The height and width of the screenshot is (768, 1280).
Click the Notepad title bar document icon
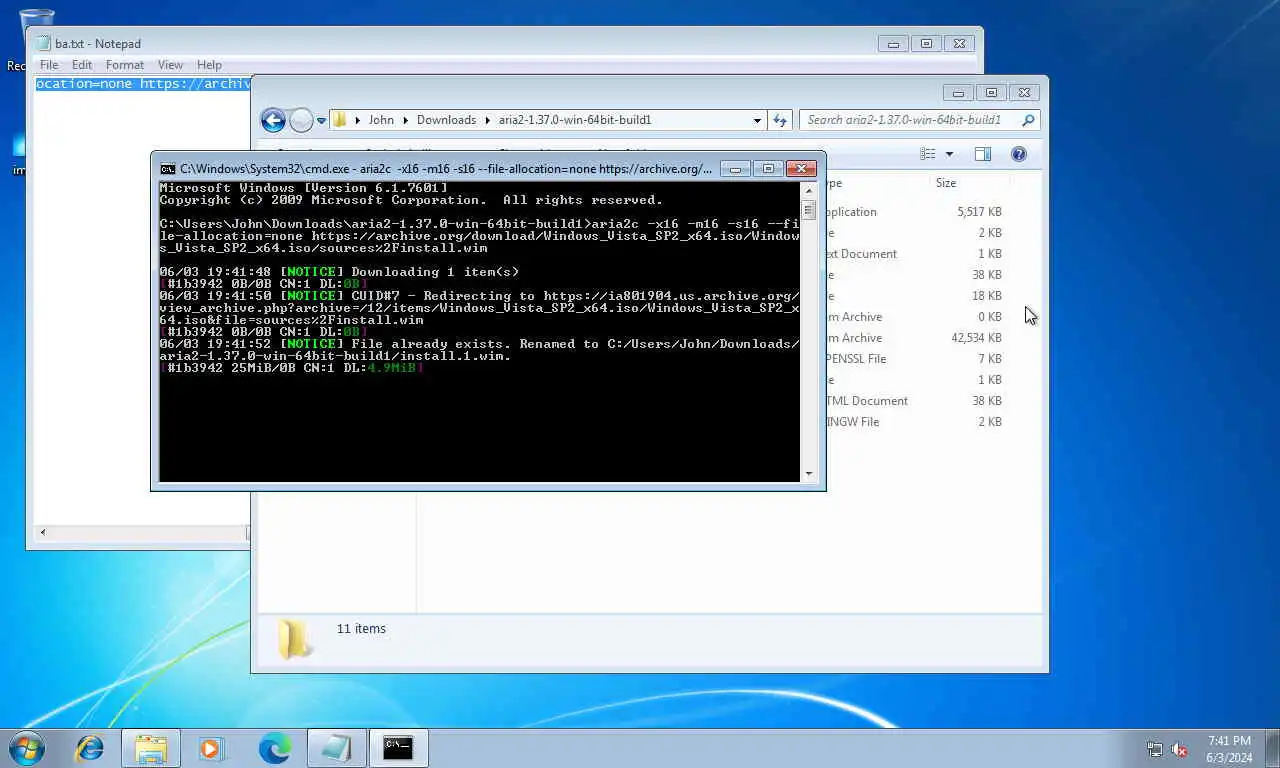43,43
